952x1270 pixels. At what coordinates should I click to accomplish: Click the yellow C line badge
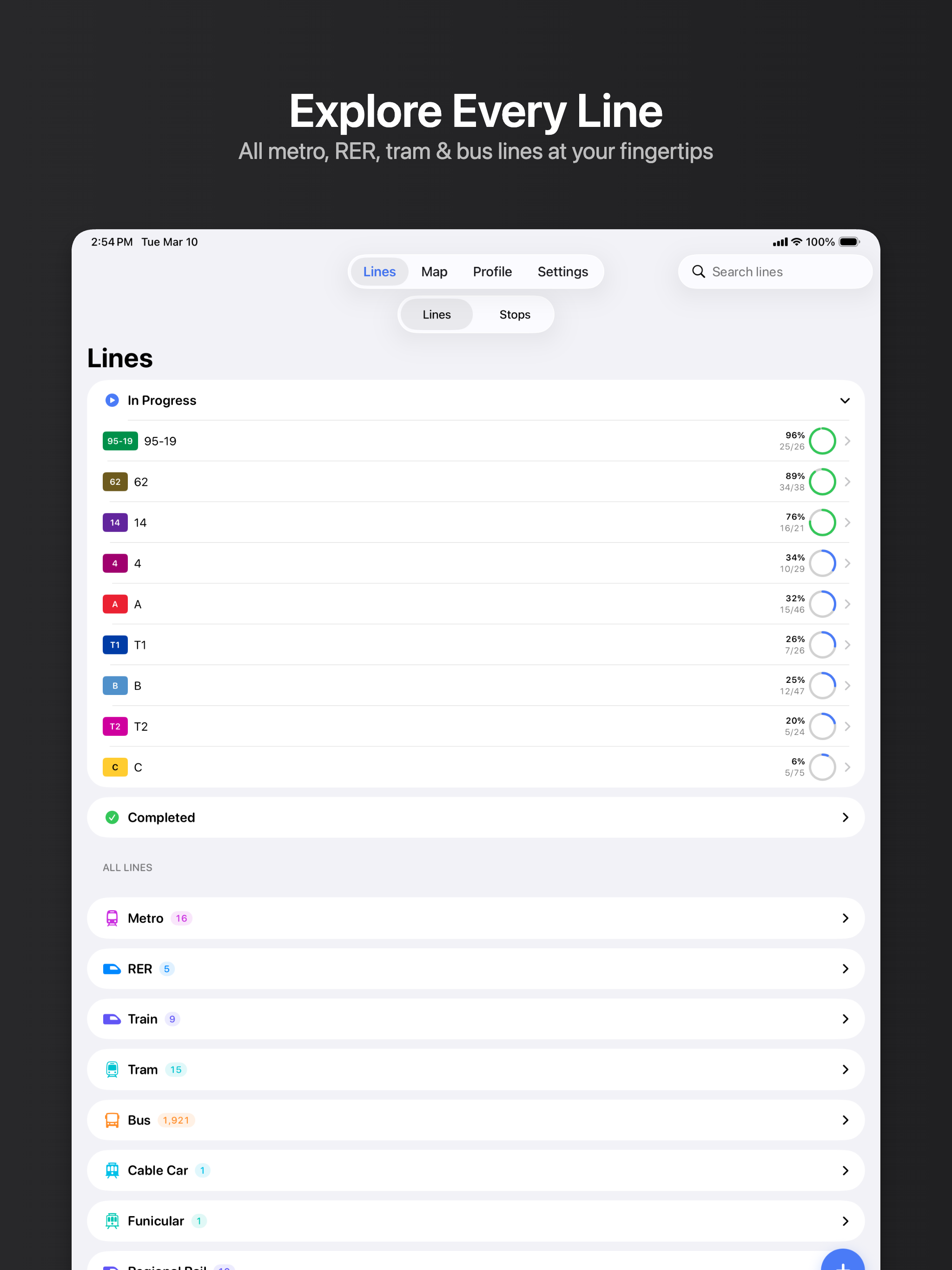115,767
